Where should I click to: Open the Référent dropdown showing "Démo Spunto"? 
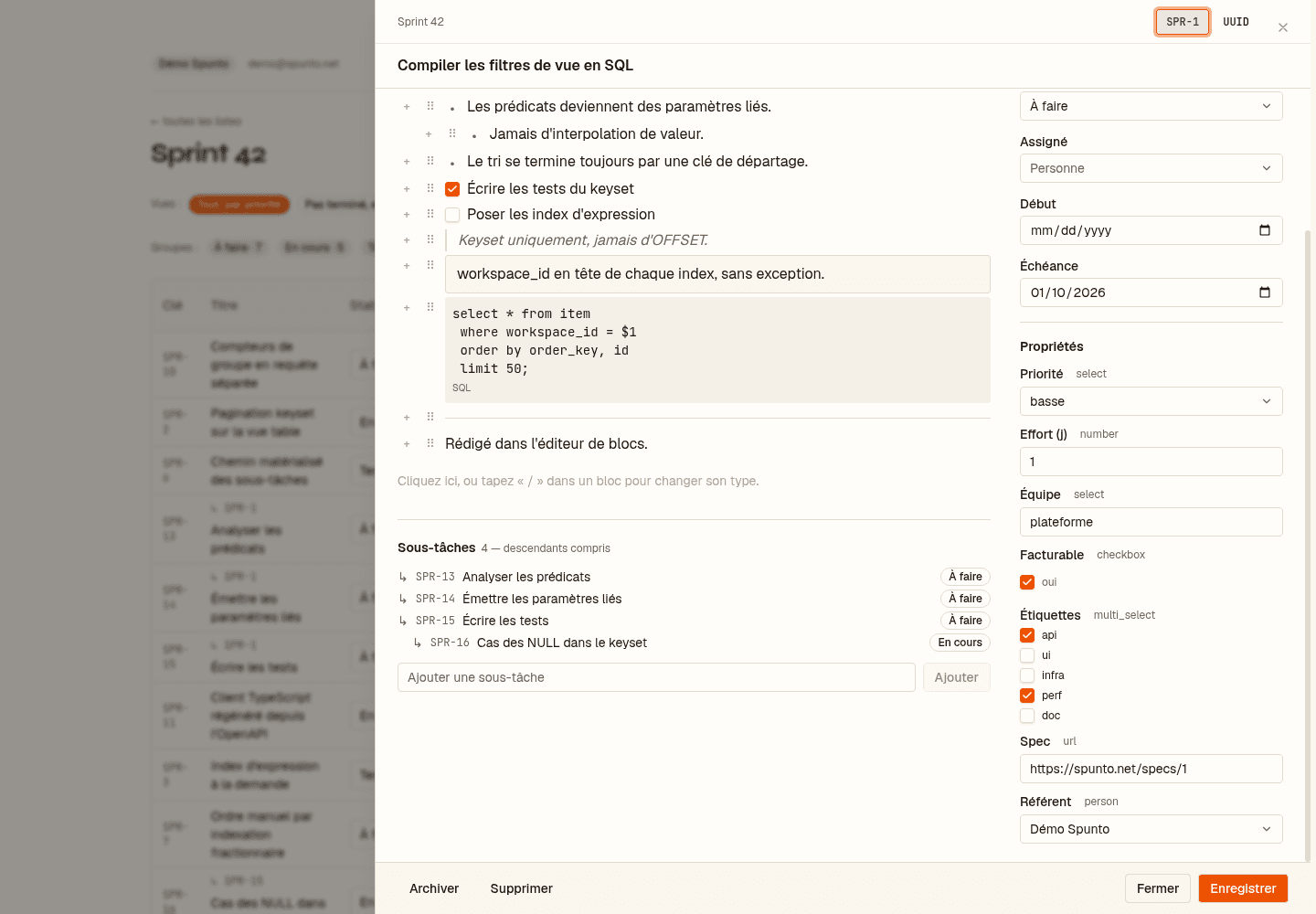click(1151, 829)
